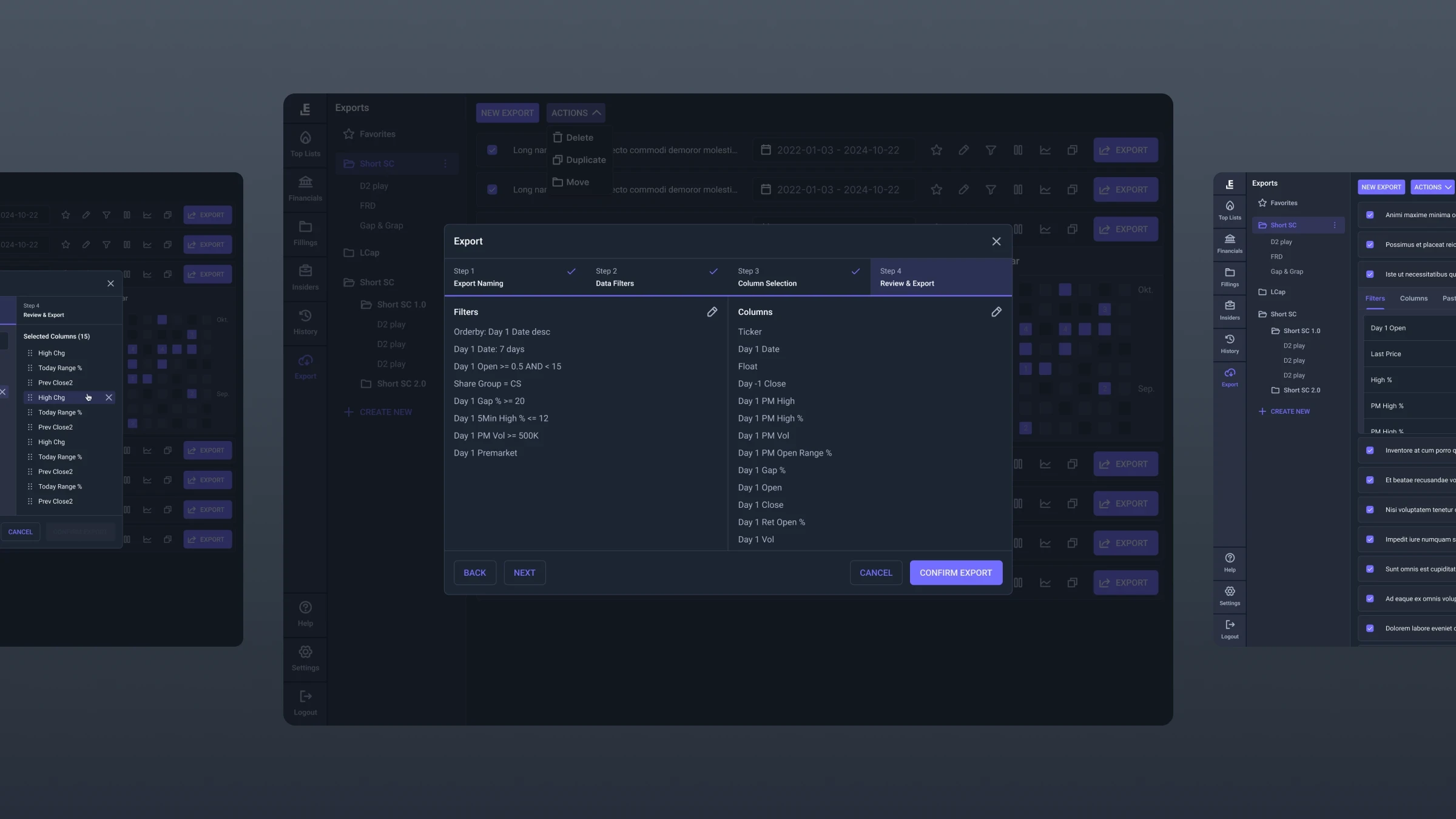Screen dimensions: 1456x819
Task: Open Top Lists in right panel sidebar
Action: point(1230,210)
